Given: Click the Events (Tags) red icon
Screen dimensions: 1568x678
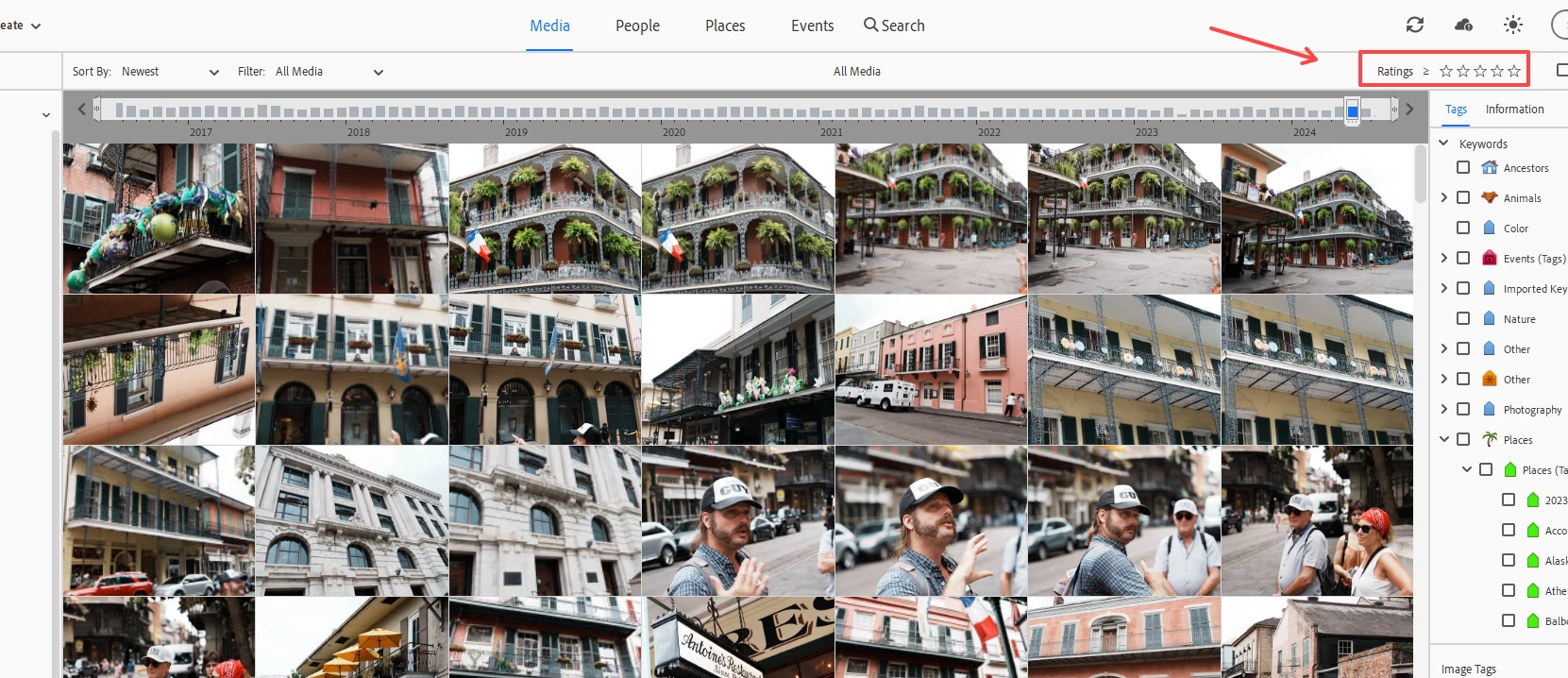Looking at the screenshot, I should 1490,258.
